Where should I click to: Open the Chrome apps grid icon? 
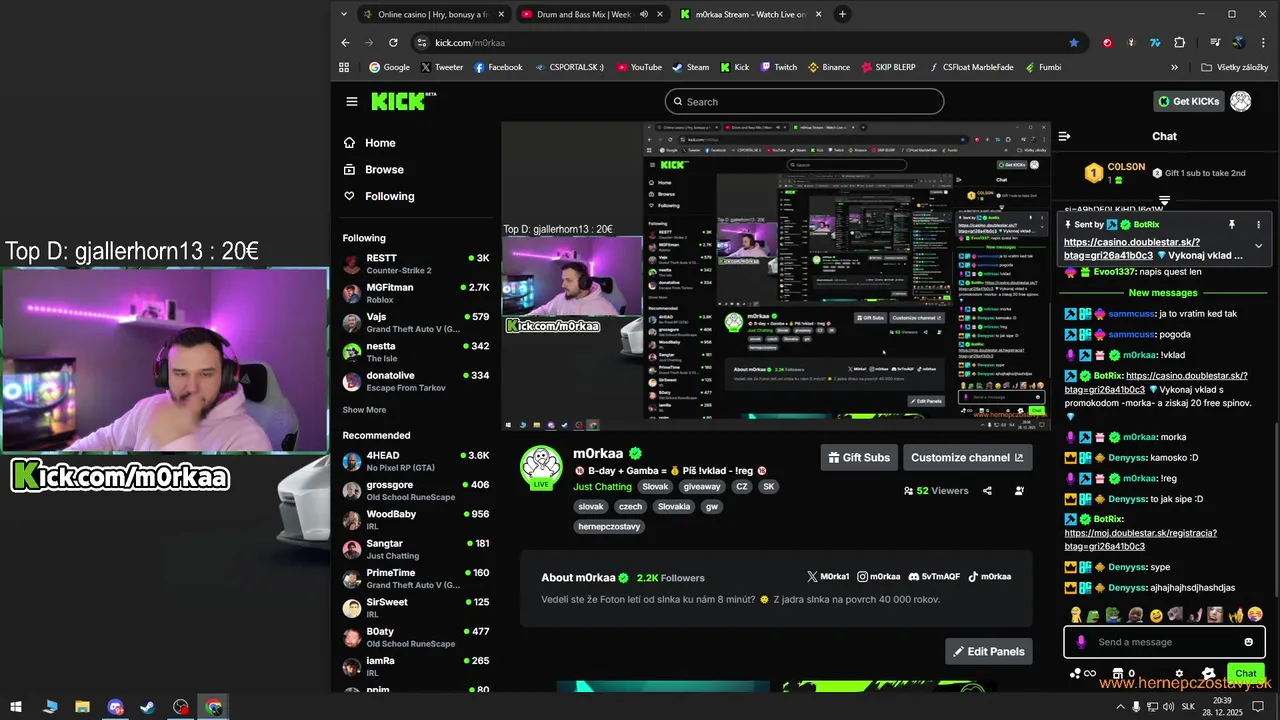point(344,68)
